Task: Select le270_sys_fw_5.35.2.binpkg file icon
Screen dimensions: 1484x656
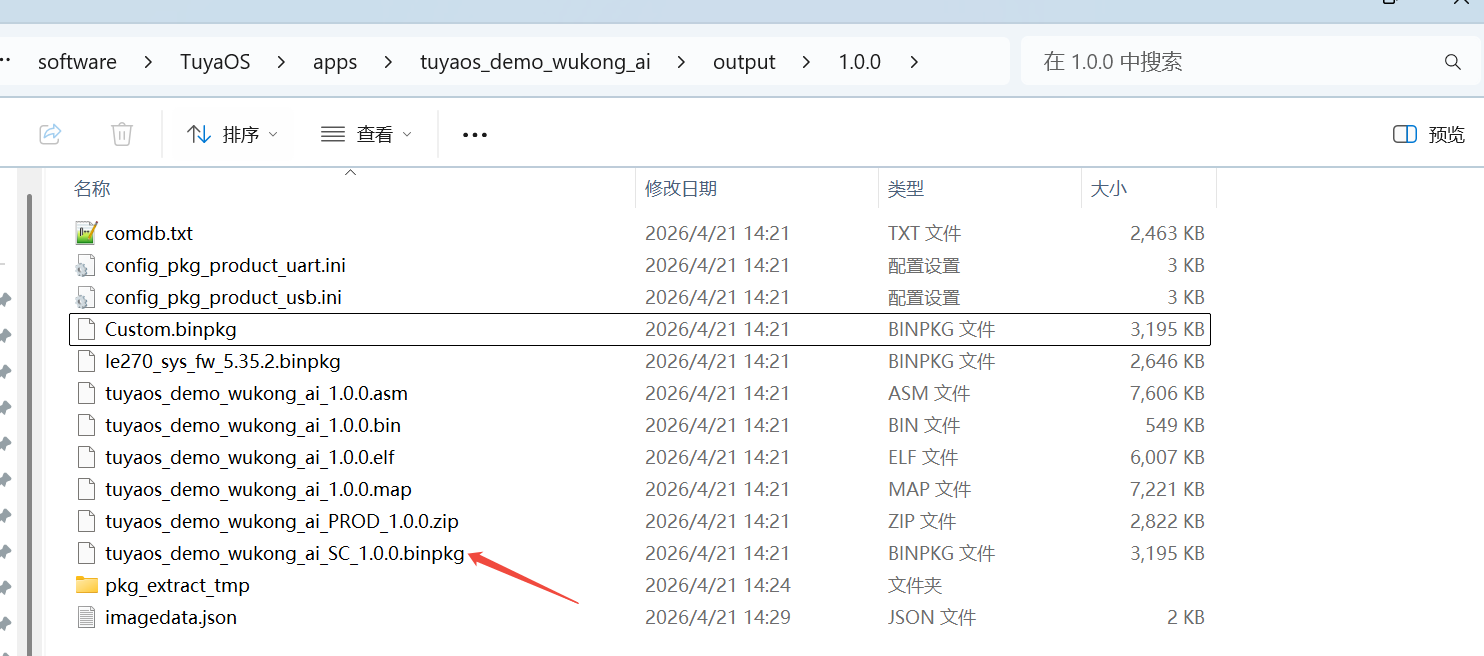Action: 87,361
